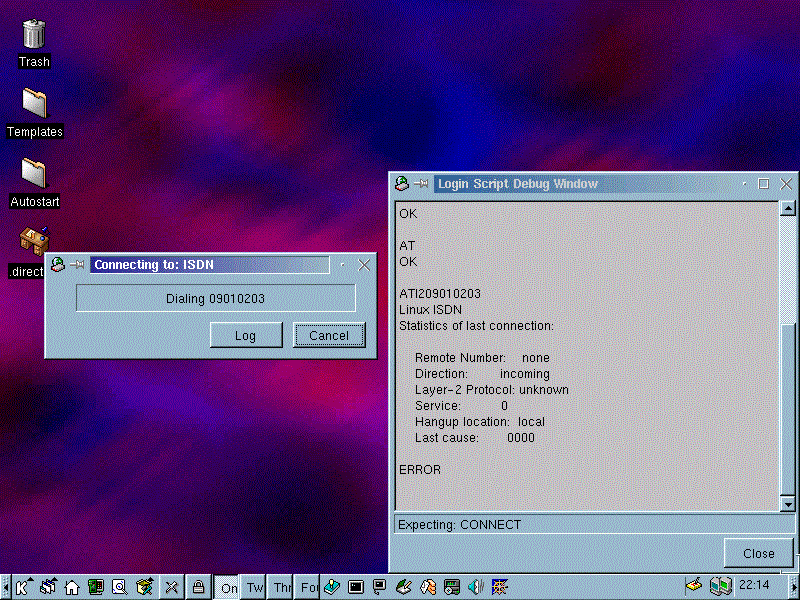The height and width of the screenshot is (600, 800).
Task: Launch the terminal icon in panel
Action: 356,587
